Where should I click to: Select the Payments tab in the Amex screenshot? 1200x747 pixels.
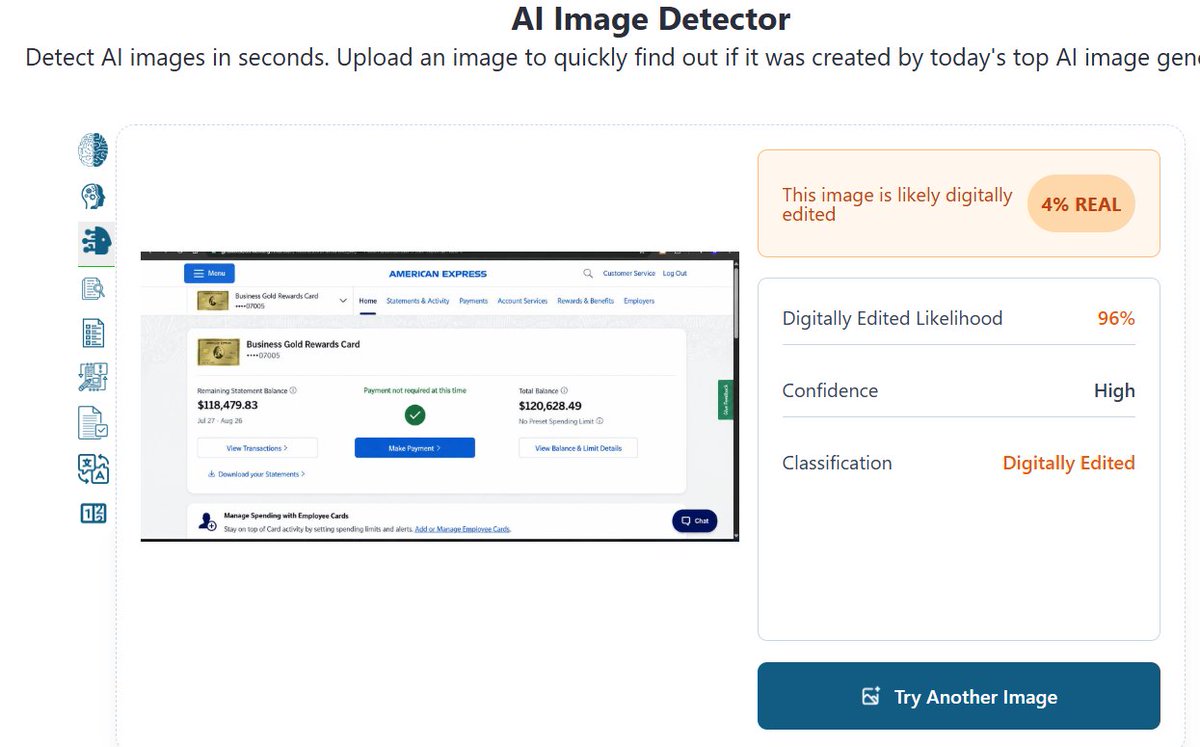point(473,301)
